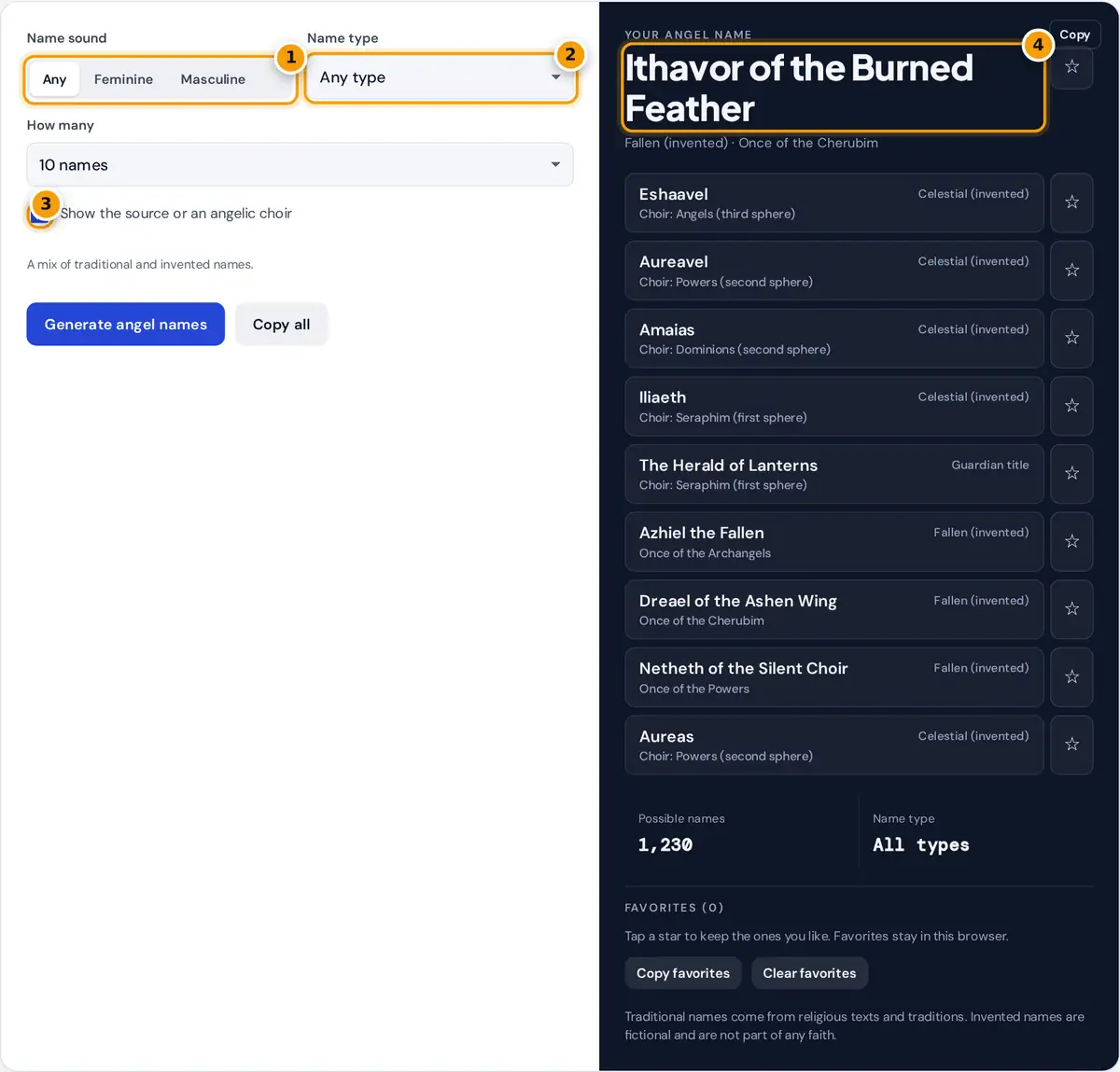Select the Aureas name card
The image size is (1120, 1072).
click(x=833, y=745)
